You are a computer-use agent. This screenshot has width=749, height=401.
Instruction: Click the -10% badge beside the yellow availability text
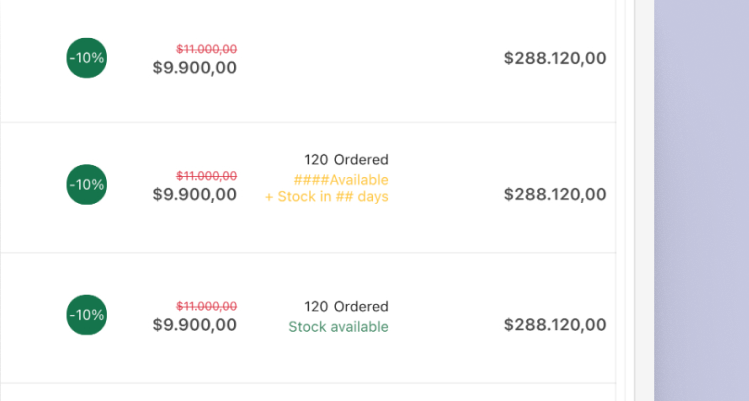click(86, 184)
